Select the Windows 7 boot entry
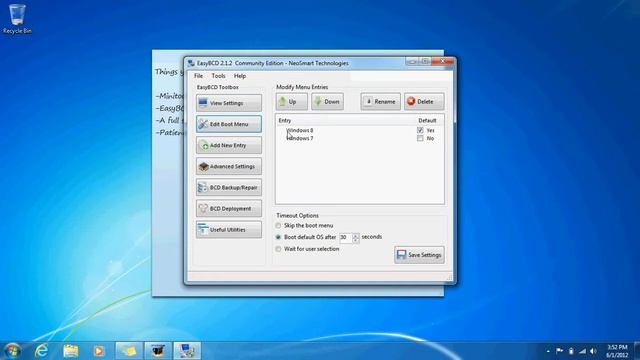The image size is (640, 360). [x=300, y=138]
